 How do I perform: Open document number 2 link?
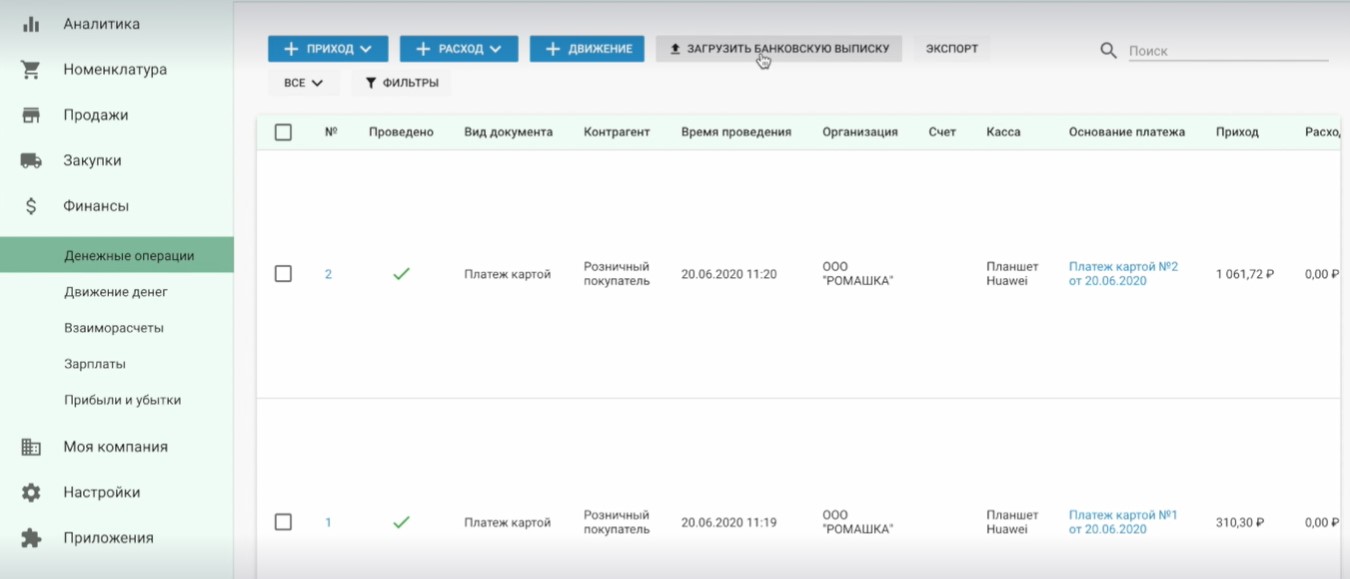coord(328,274)
